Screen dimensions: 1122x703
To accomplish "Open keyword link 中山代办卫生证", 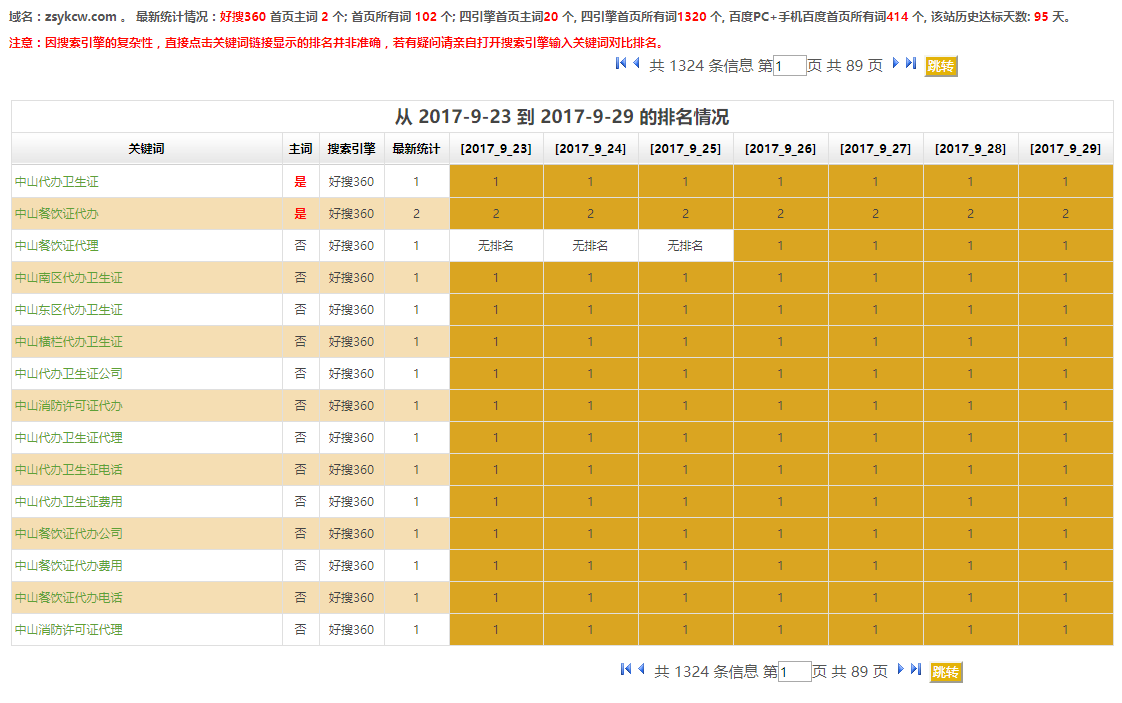I will tap(57, 182).
